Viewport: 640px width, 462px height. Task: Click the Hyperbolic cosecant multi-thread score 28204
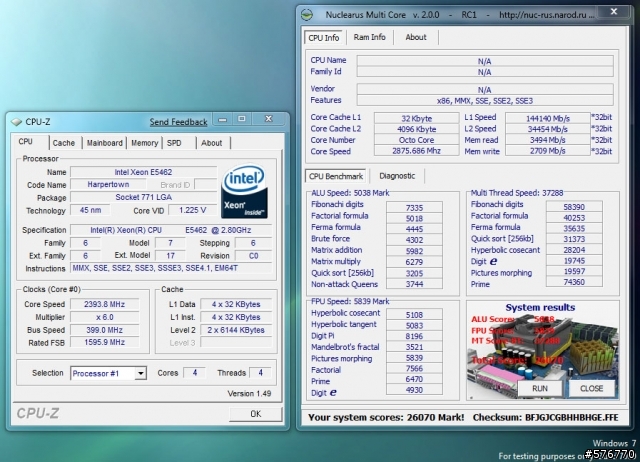pyautogui.click(x=574, y=250)
